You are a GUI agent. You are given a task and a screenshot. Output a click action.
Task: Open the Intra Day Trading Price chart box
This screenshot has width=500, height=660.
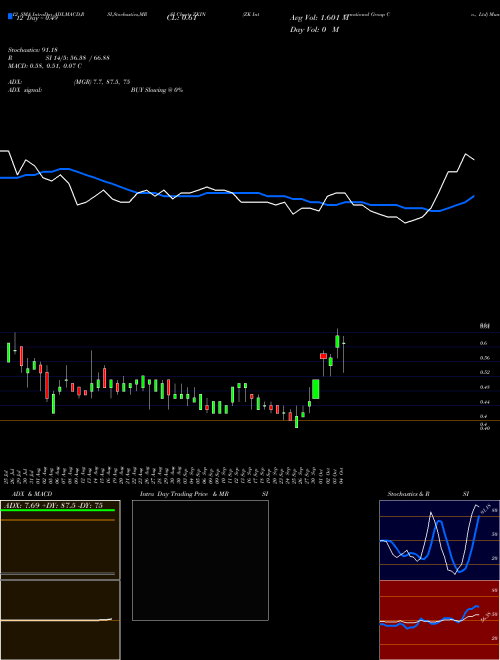pos(200,560)
